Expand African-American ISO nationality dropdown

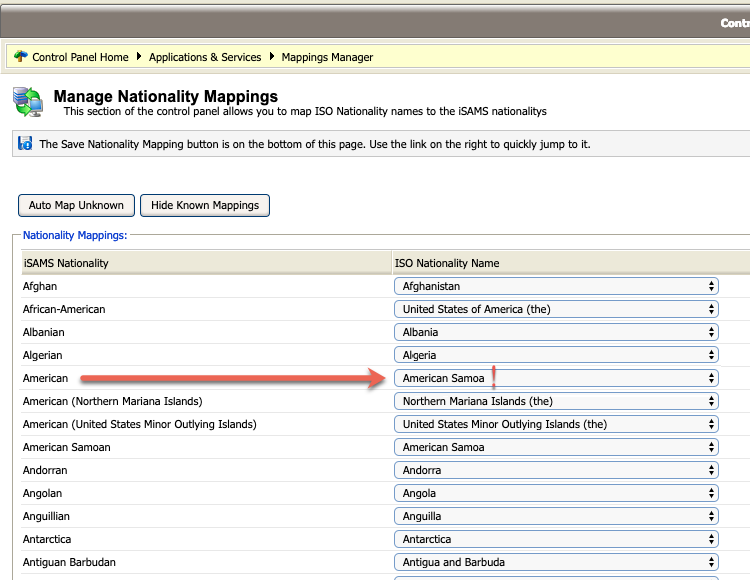tap(556, 309)
